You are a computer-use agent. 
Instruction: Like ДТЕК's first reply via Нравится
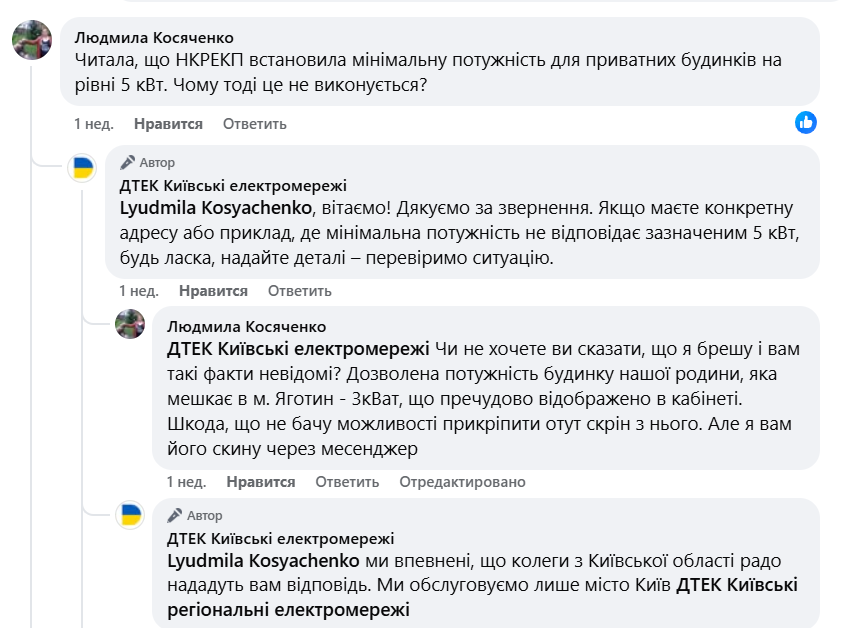(x=213, y=291)
